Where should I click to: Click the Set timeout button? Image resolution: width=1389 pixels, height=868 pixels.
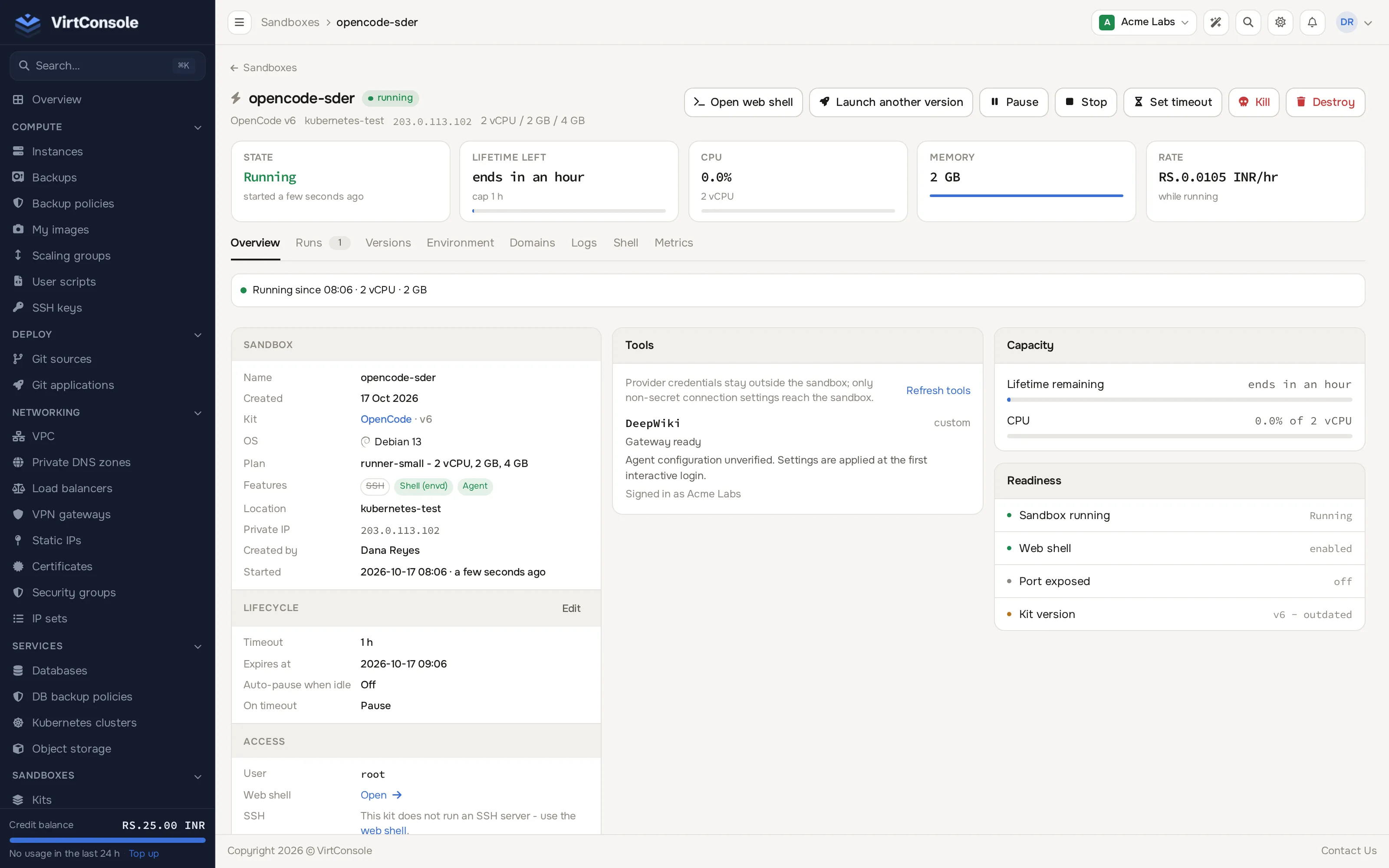click(1172, 102)
